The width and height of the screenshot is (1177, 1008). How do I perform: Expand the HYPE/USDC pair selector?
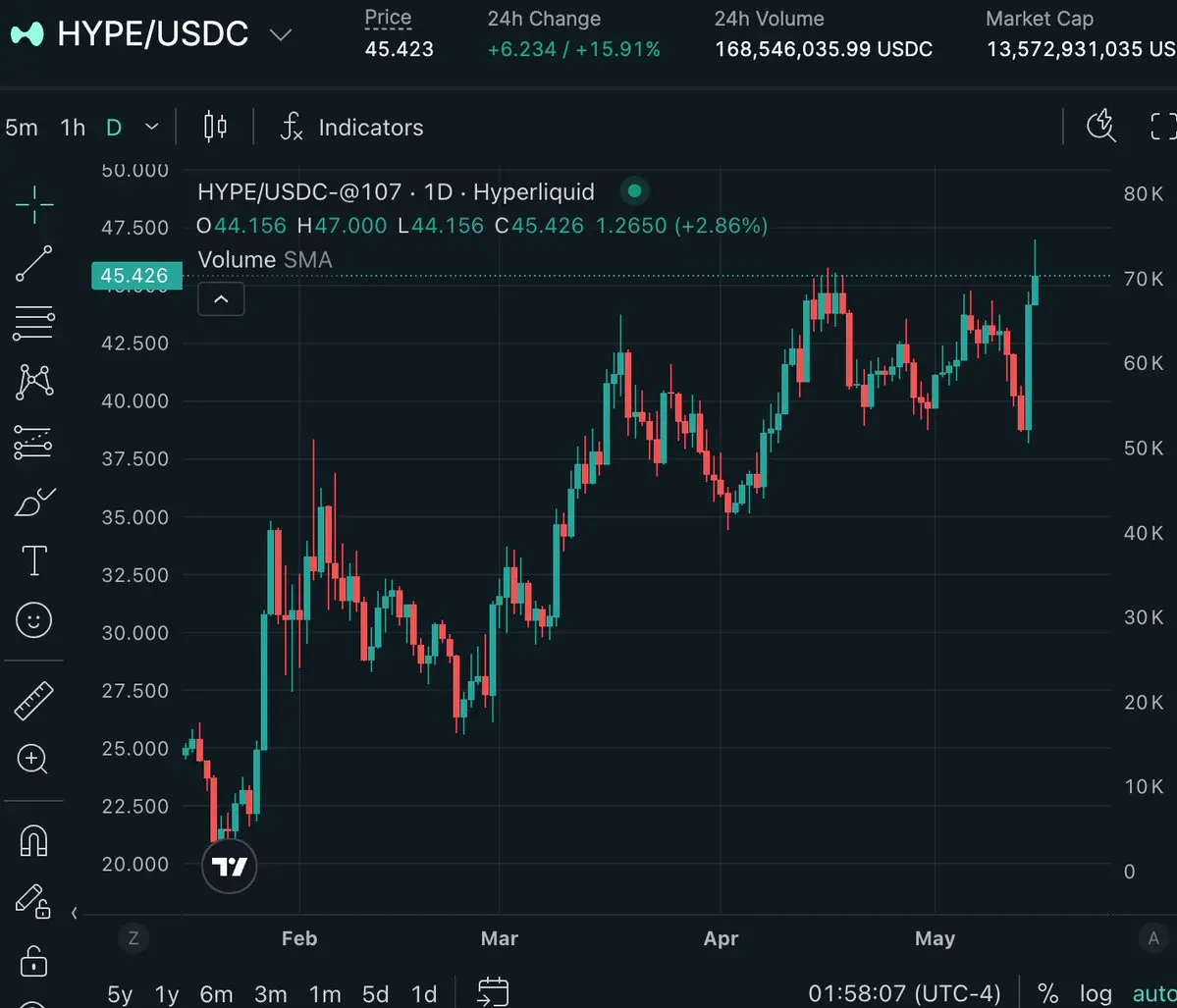[x=280, y=34]
